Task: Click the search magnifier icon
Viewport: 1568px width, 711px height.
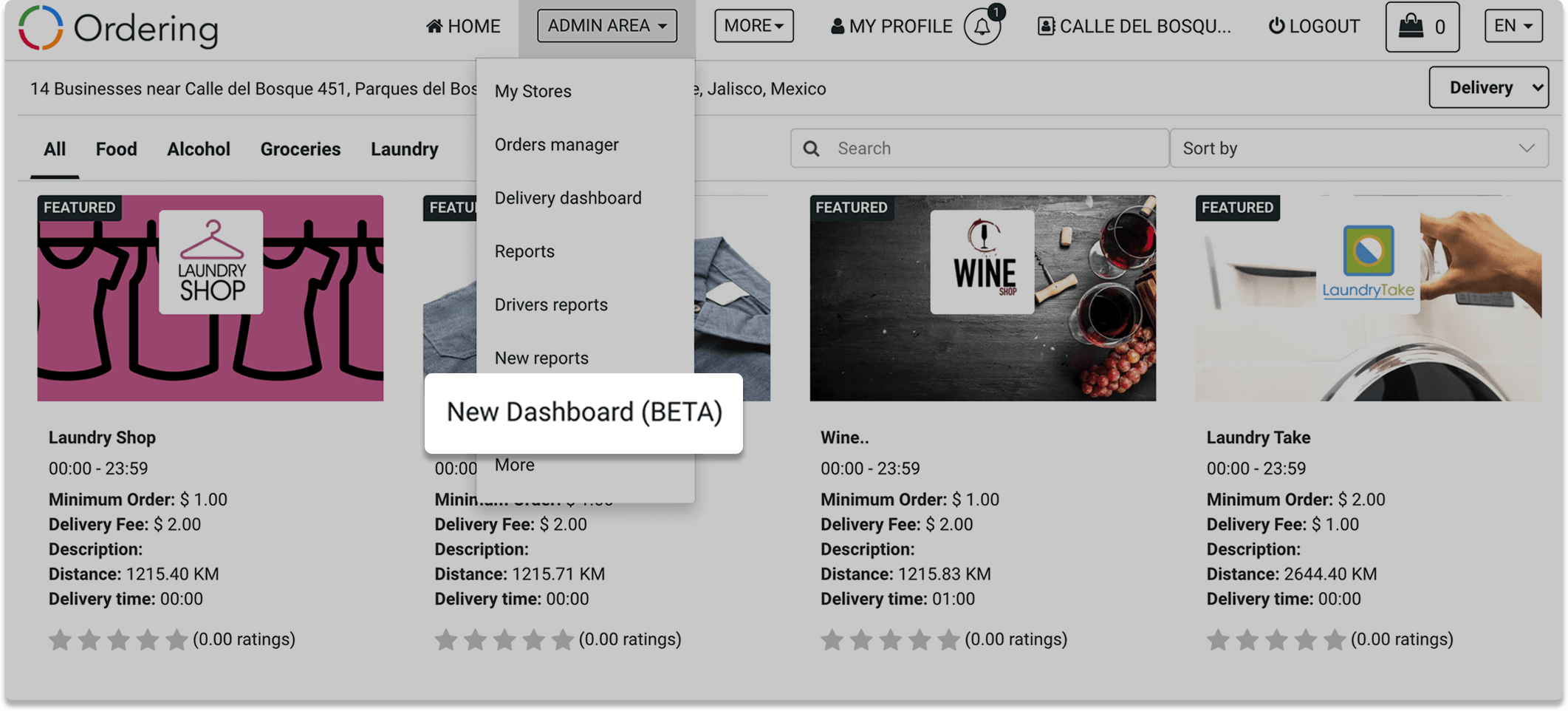Action: click(811, 149)
